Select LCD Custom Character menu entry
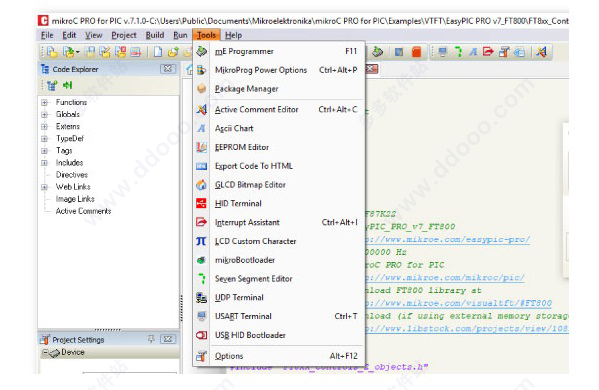 [x=278, y=241]
